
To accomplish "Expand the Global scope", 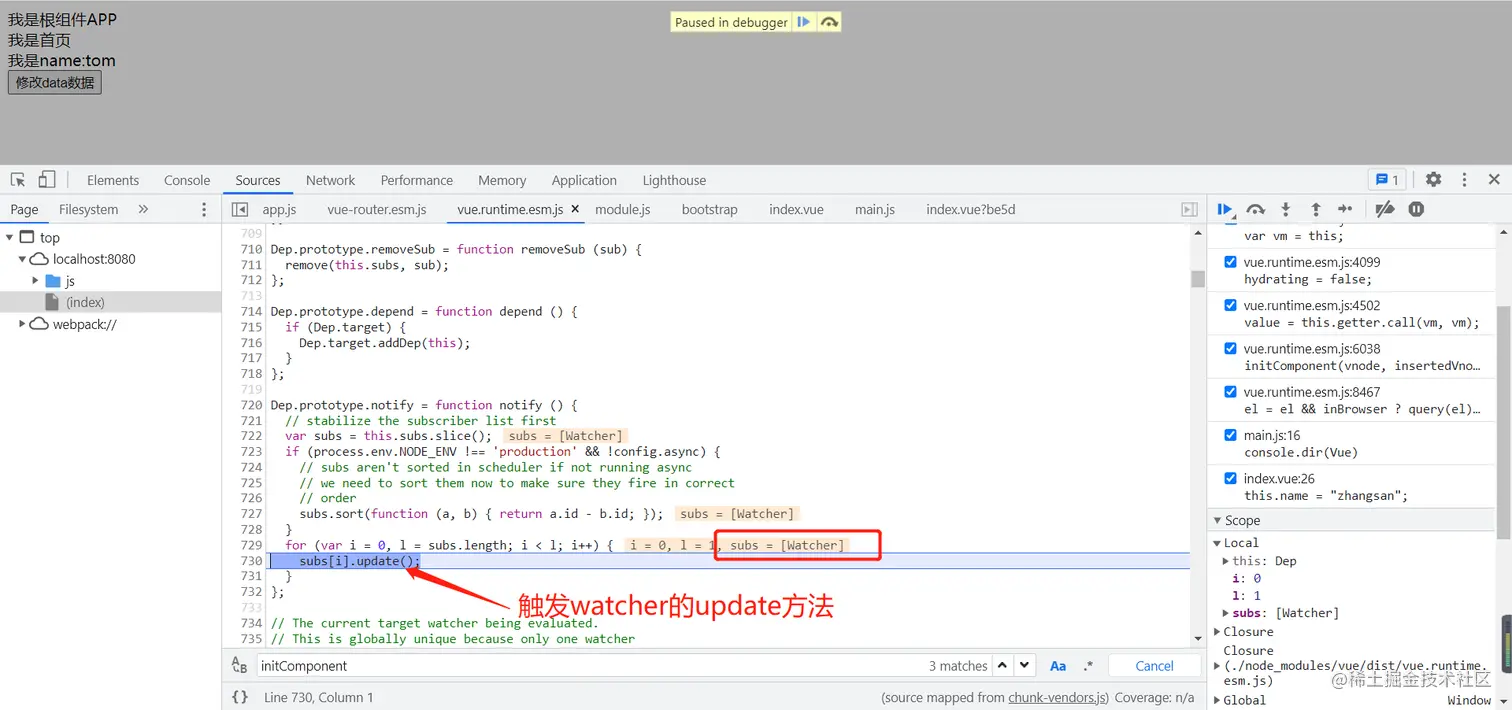I will tap(1217, 700).
